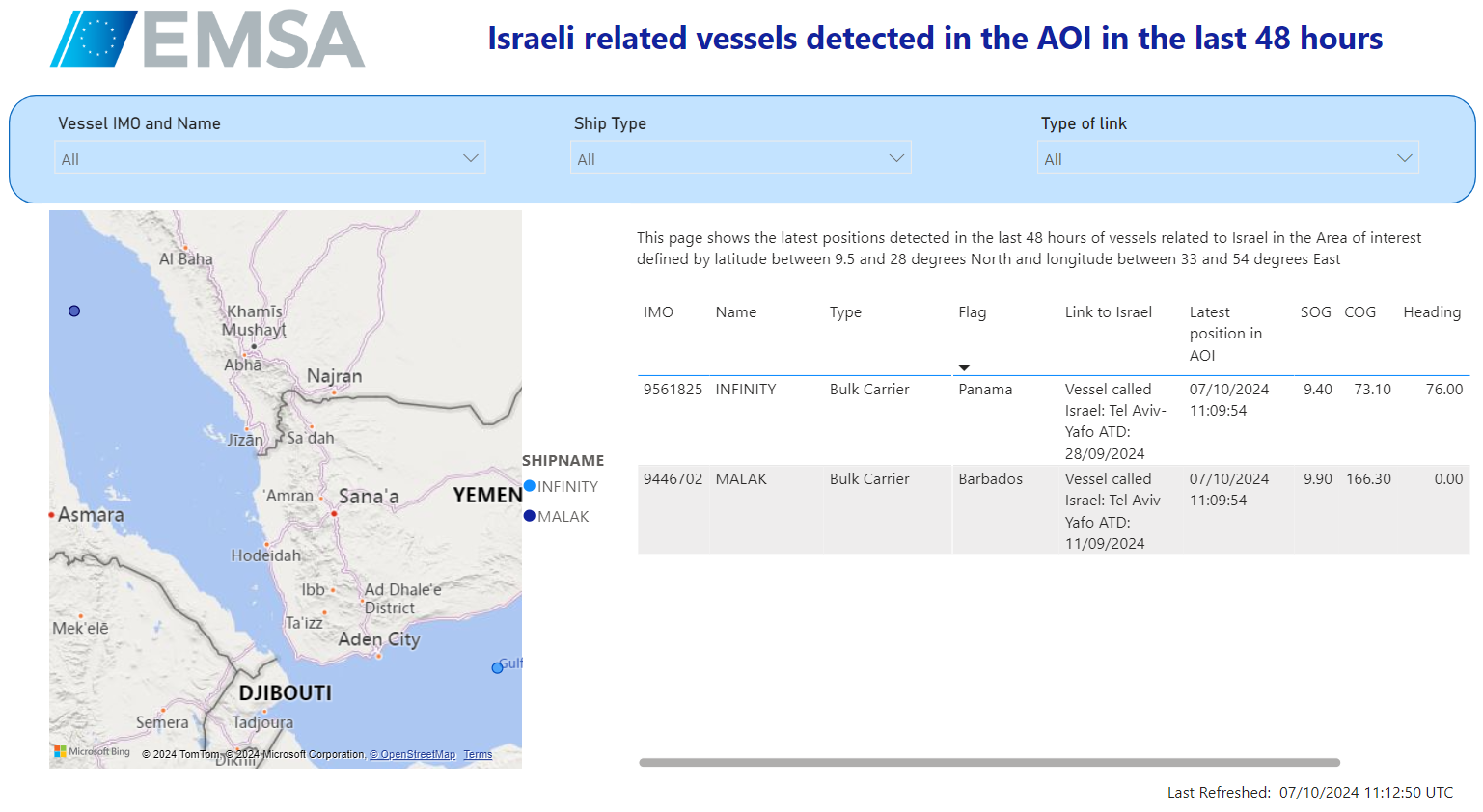Click Sana'a city label on the map
Screen dimensions: 1483x812
pyautogui.click(x=369, y=497)
